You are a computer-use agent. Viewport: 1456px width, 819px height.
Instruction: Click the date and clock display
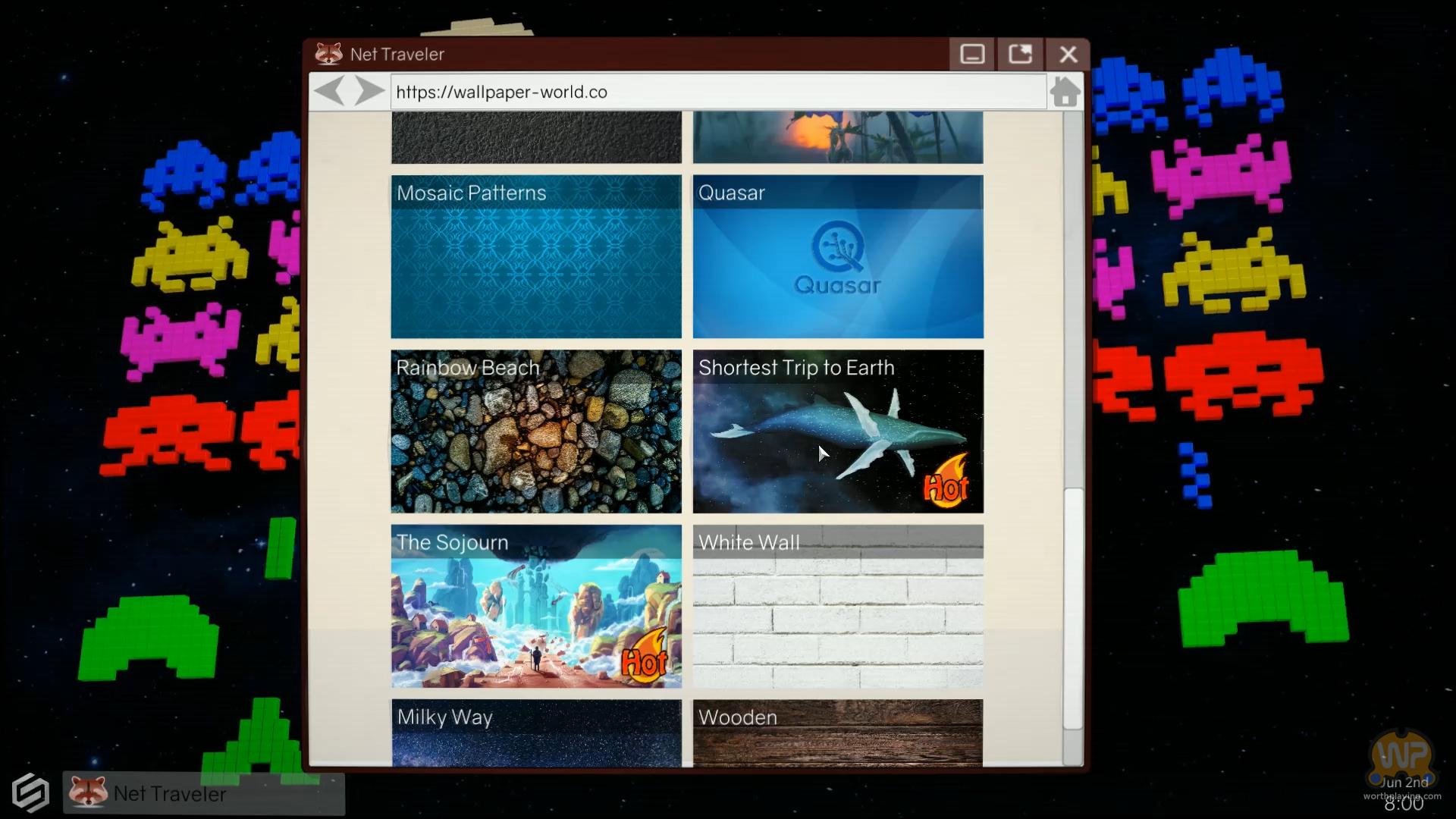pyautogui.click(x=1403, y=793)
